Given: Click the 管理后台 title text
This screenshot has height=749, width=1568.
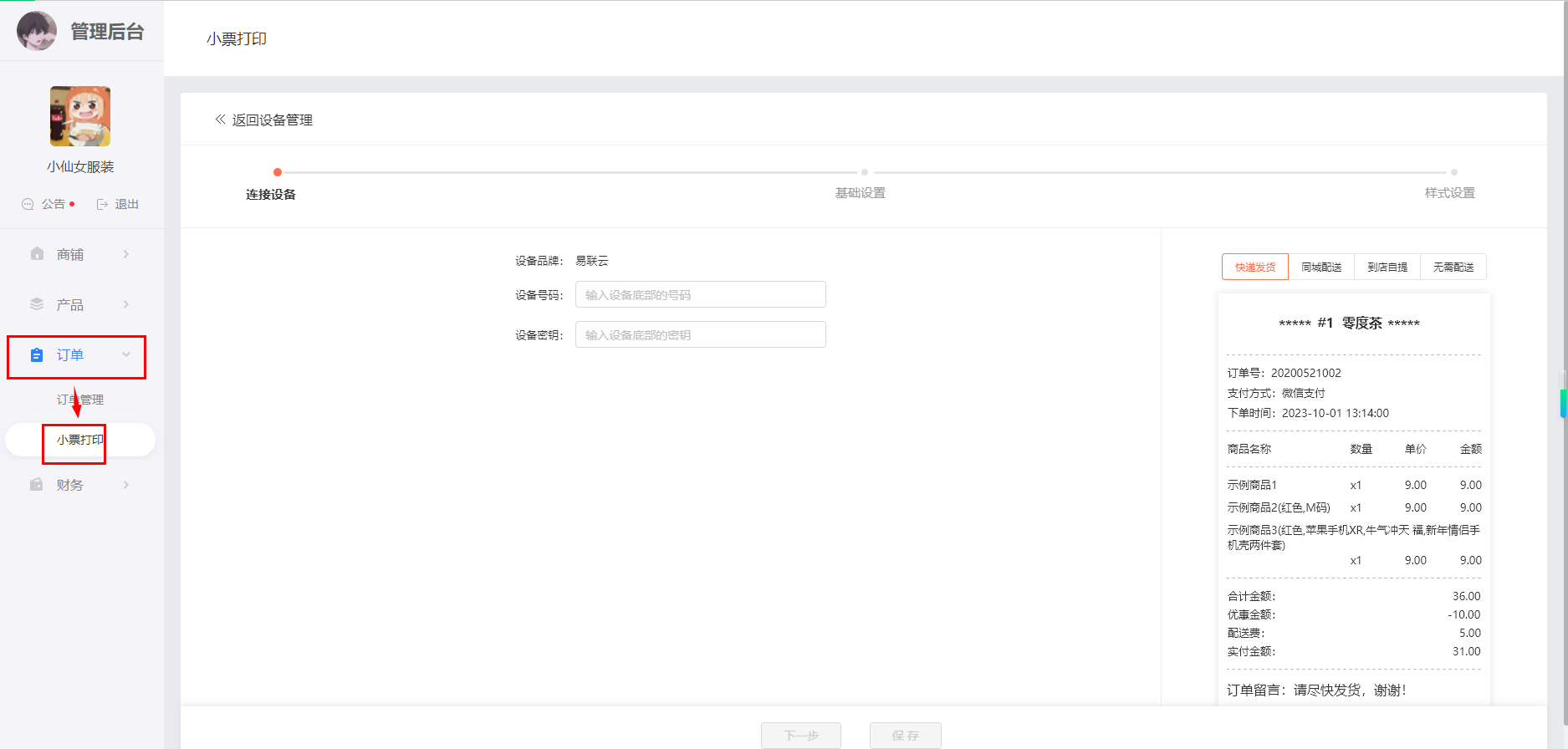Looking at the screenshot, I should 107,32.
